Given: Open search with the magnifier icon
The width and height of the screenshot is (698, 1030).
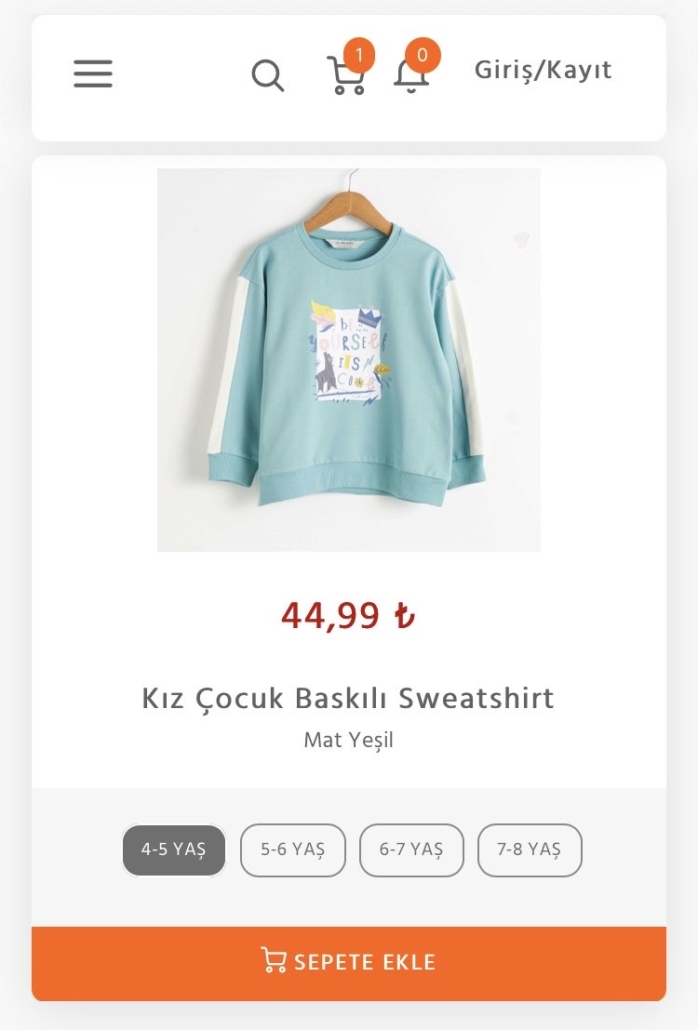Looking at the screenshot, I should tap(268, 75).
